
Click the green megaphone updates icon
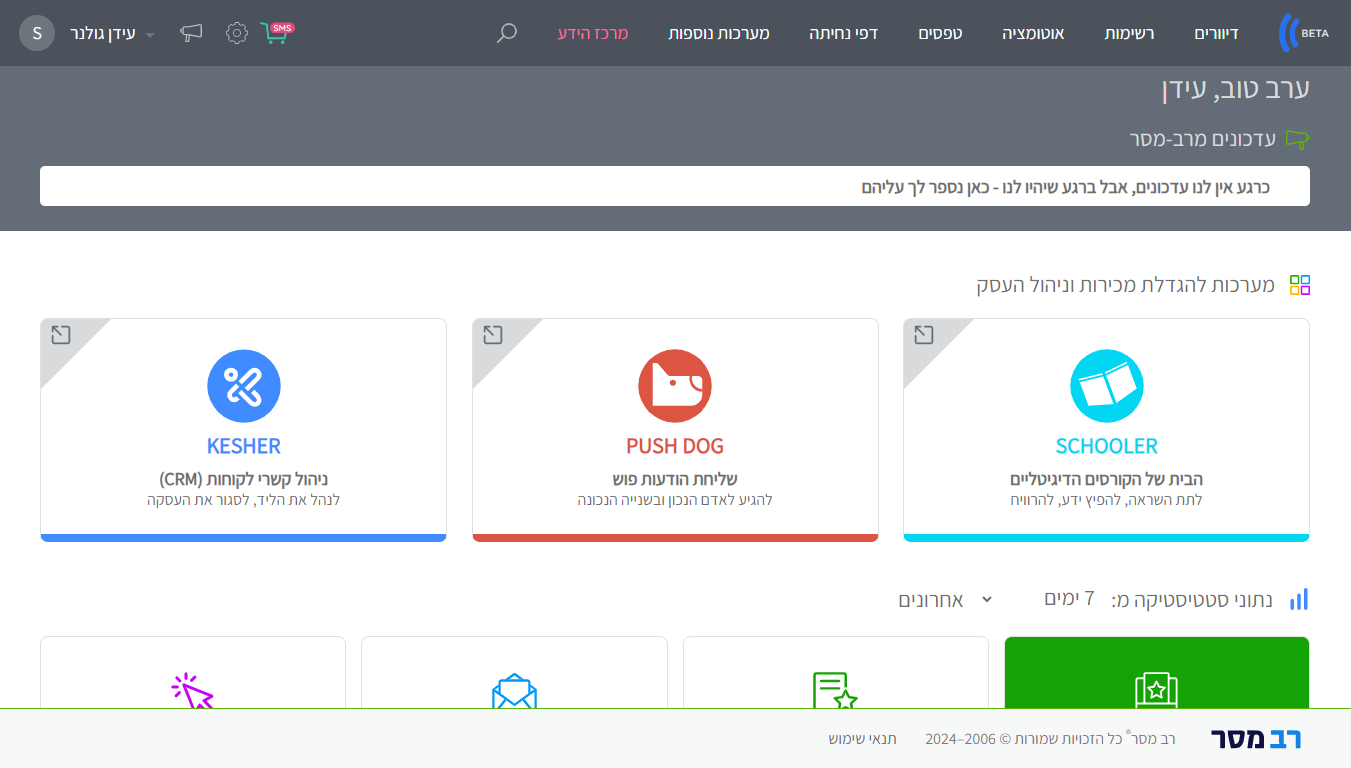[1297, 140]
